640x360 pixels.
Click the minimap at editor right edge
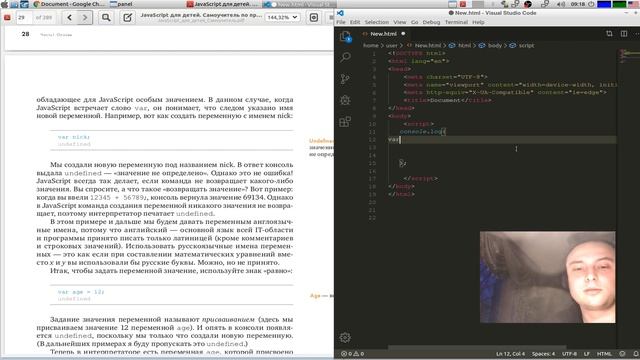pyautogui.click(x=628, y=56)
